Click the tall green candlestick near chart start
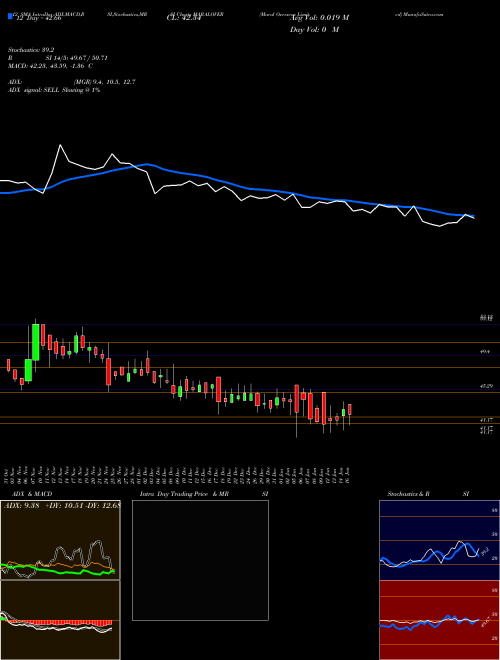 pyautogui.click(x=36, y=342)
